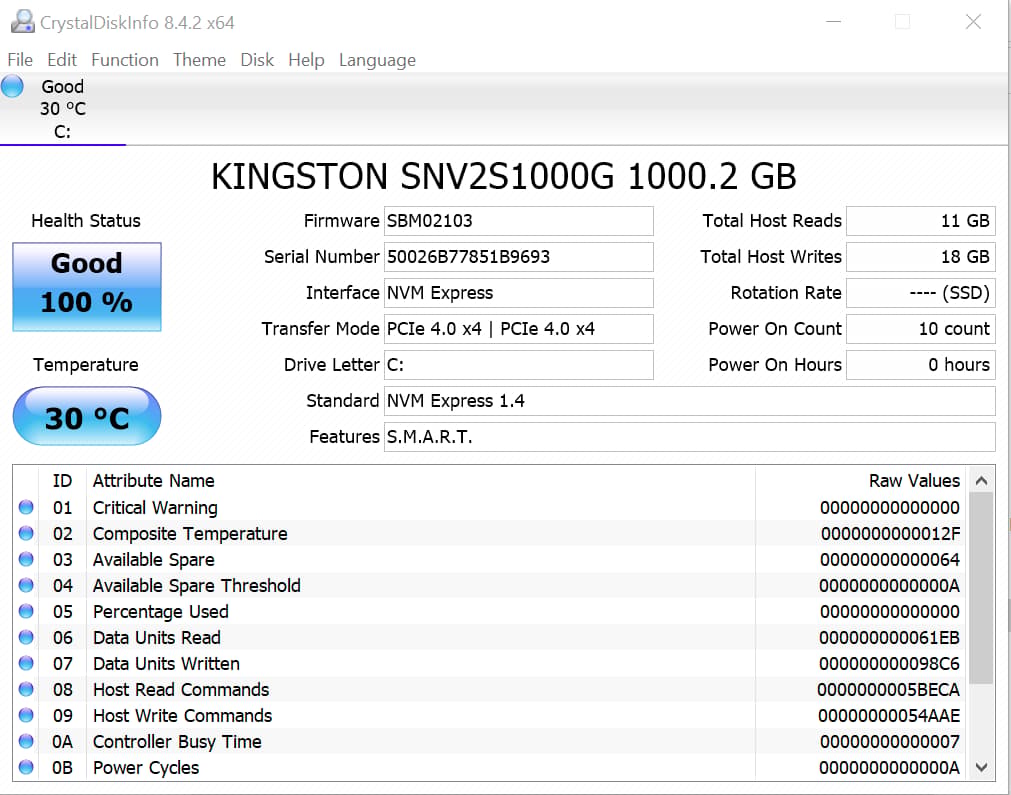Open the Disk menu
The height and width of the screenshot is (795, 1011).
tap(257, 60)
